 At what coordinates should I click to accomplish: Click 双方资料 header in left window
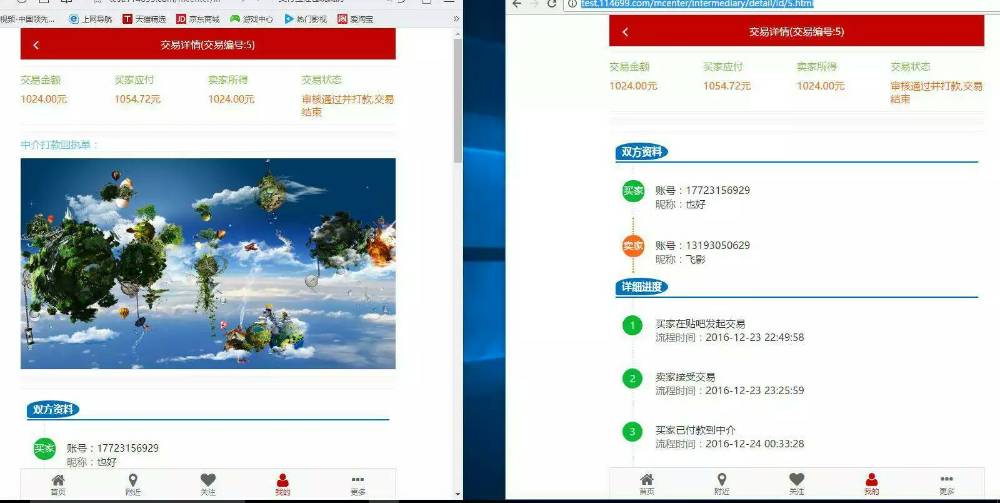click(53, 409)
